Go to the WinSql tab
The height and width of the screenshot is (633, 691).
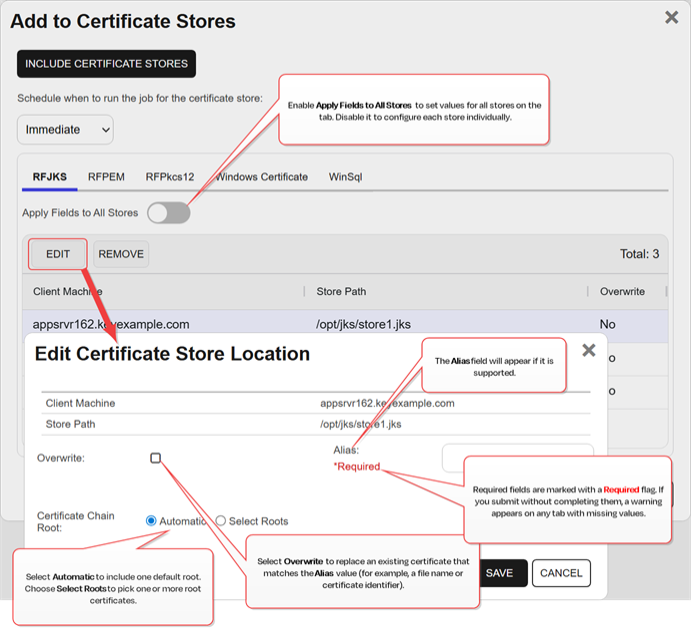tap(346, 177)
